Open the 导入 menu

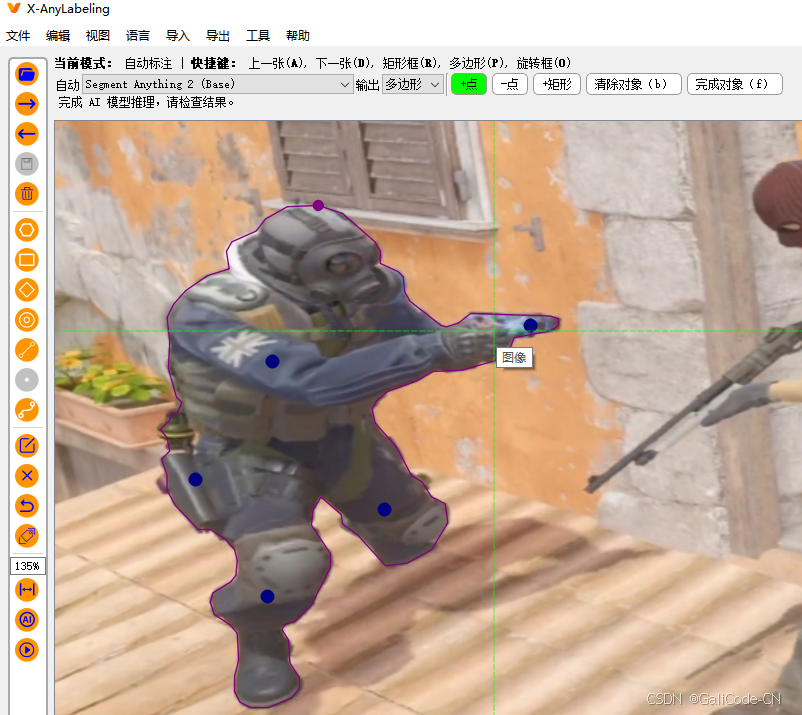coord(177,36)
